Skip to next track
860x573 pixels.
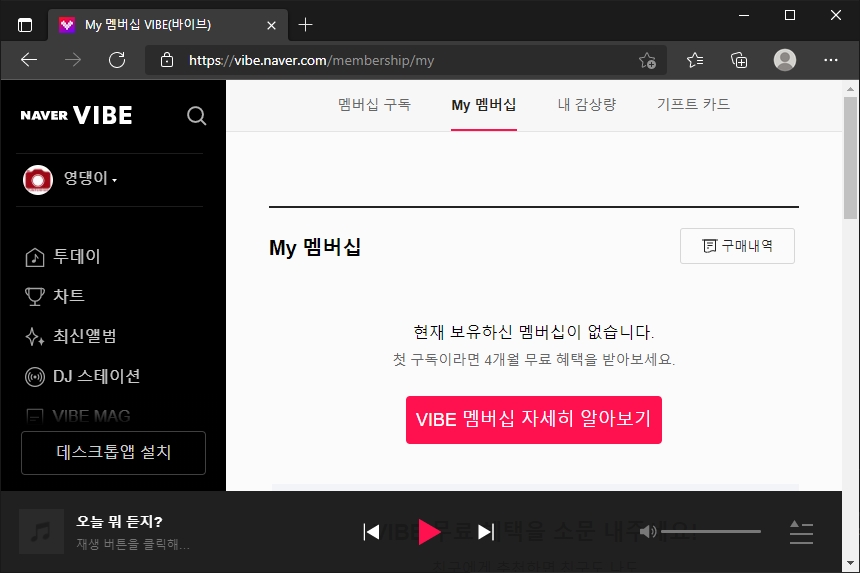click(x=486, y=531)
